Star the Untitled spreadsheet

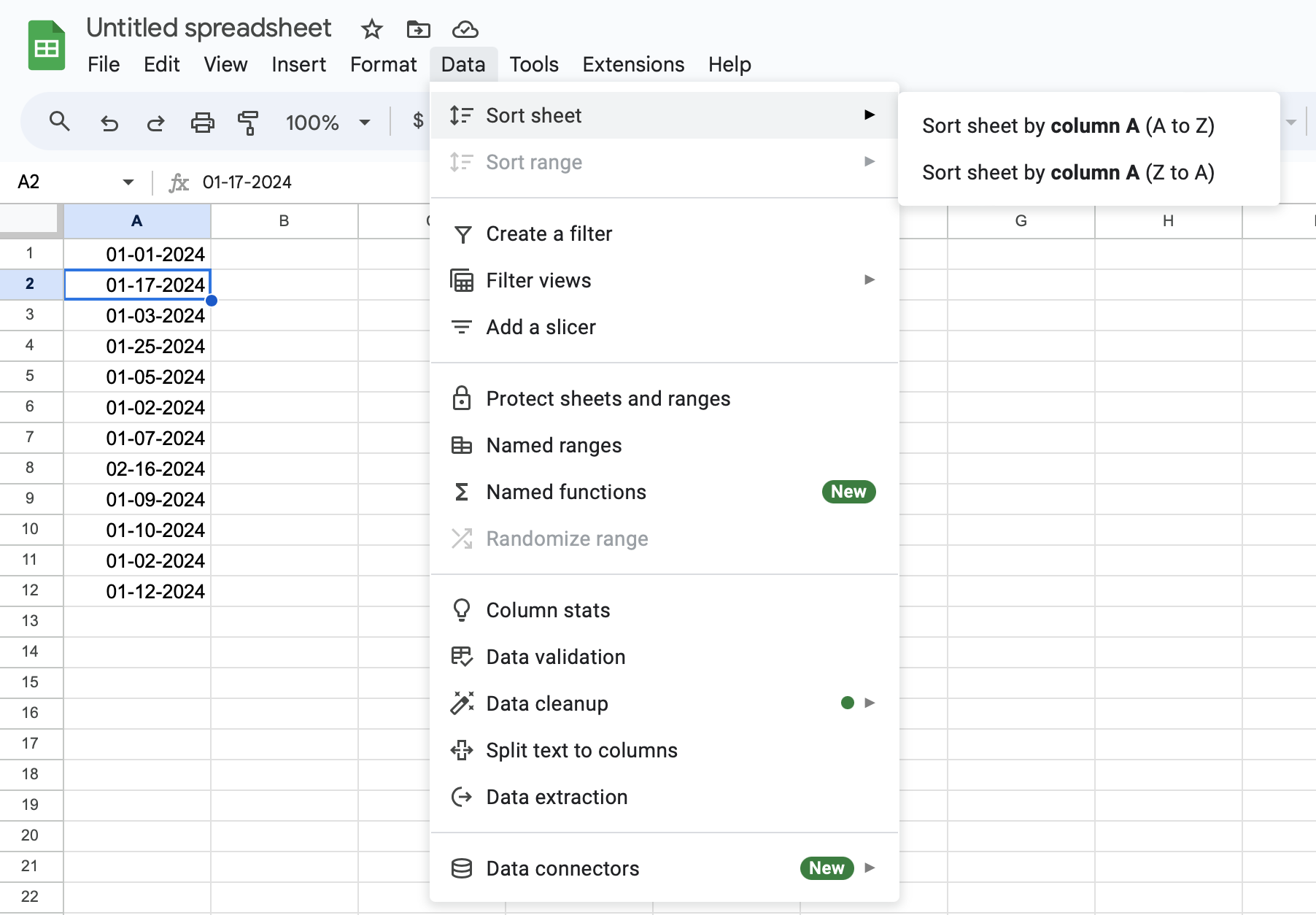pos(372,29)
